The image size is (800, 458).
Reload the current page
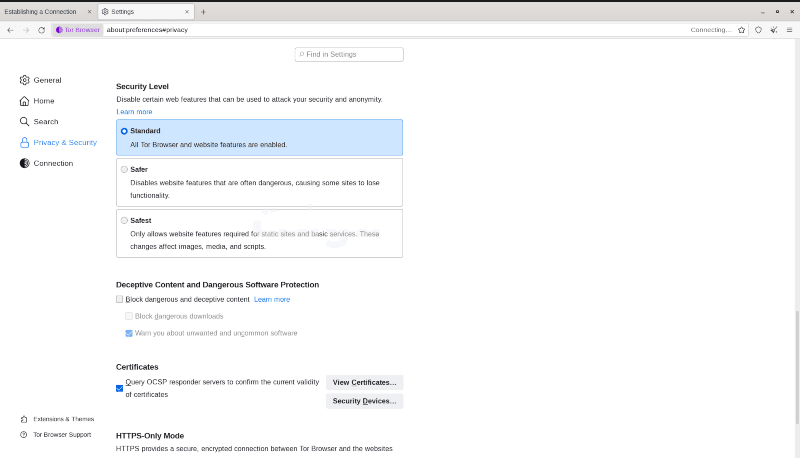click(x=41, y=30)
